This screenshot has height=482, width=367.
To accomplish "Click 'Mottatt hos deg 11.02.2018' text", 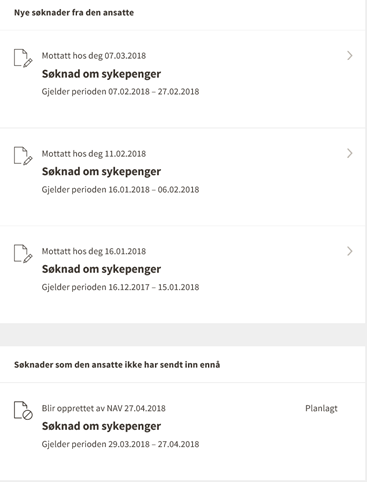I will click(x=94, y=154).
